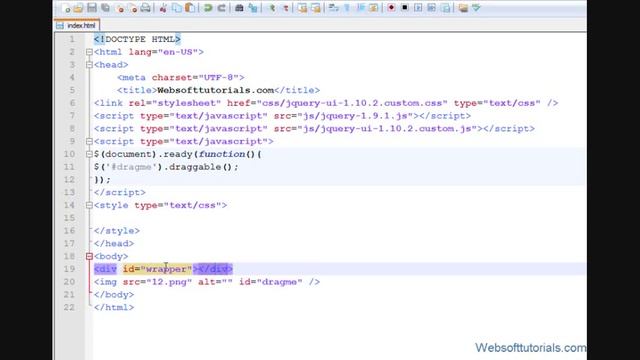This screenshot has height=360, width=640.
Task: Click the closing </style> tag
Action: (117, 231)
